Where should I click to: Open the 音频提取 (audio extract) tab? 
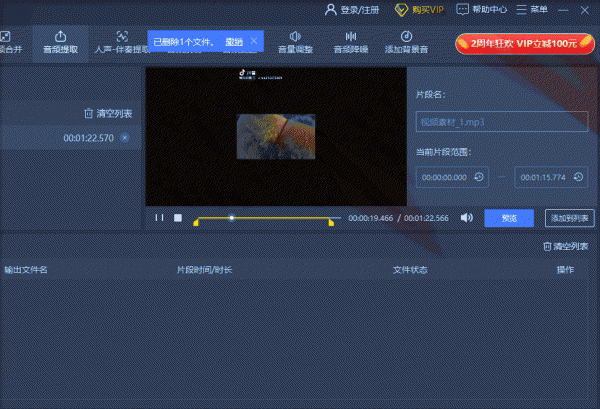60,43
